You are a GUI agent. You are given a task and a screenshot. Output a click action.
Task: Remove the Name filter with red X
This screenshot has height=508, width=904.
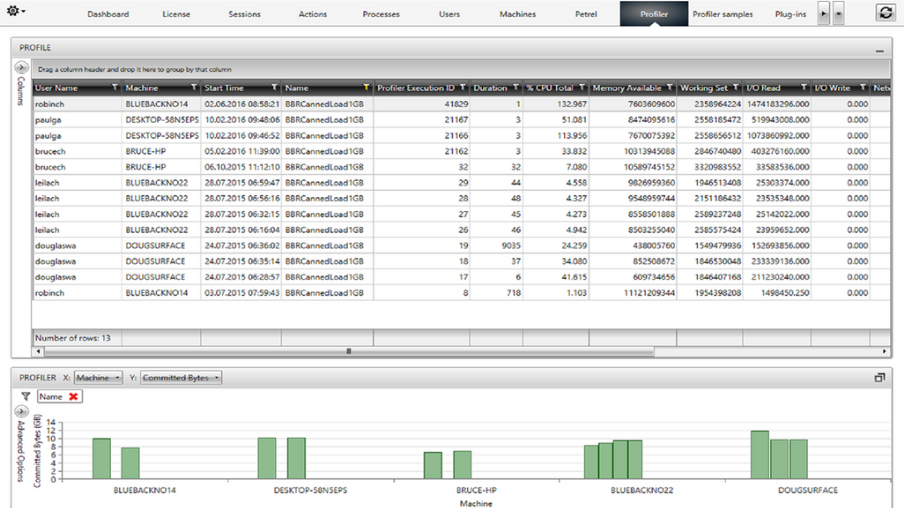coord(73,397)
